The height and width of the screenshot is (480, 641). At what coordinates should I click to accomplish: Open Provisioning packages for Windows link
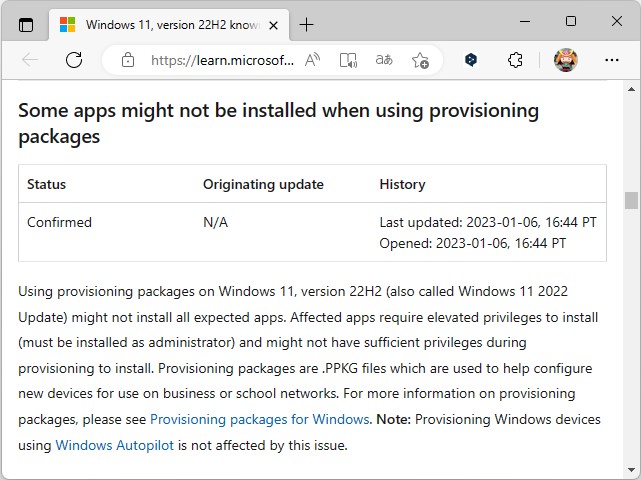coord(260,419)
